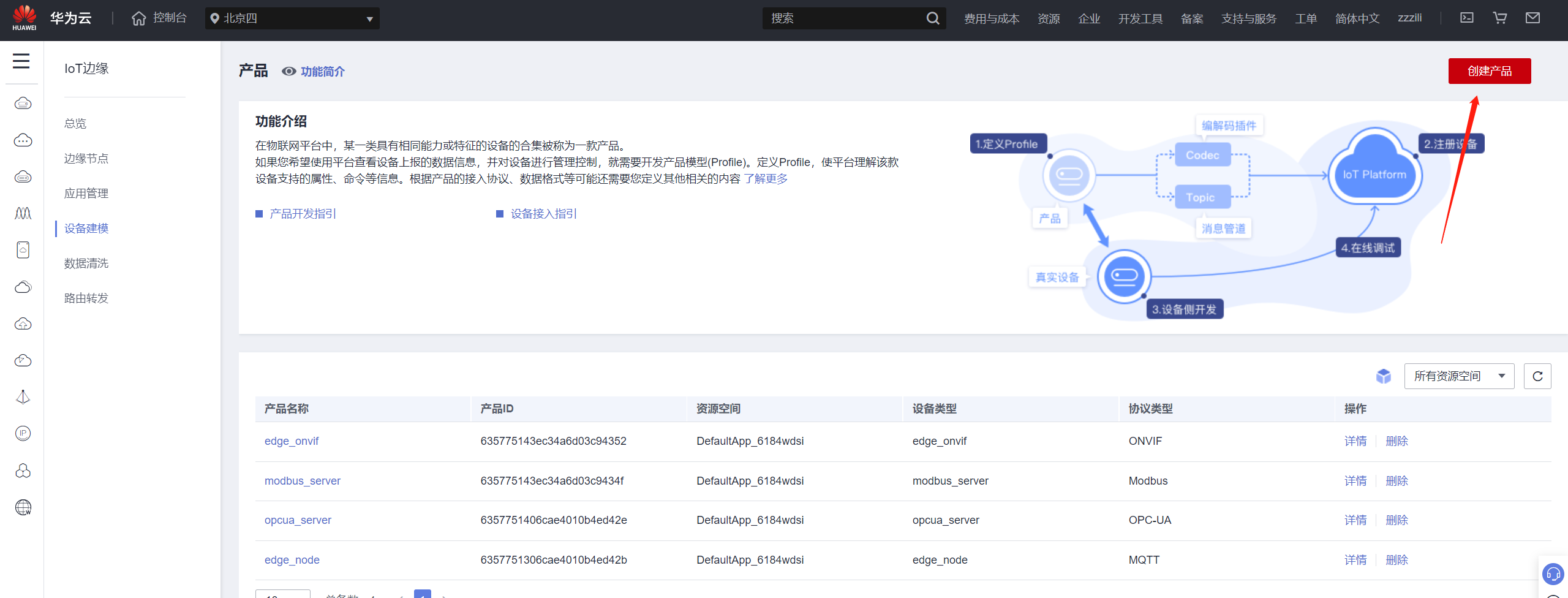Screen dimensions: 1568x598
Task: Open the pyramid-shaped sidebar icon
Action: [x=23, y=397]
